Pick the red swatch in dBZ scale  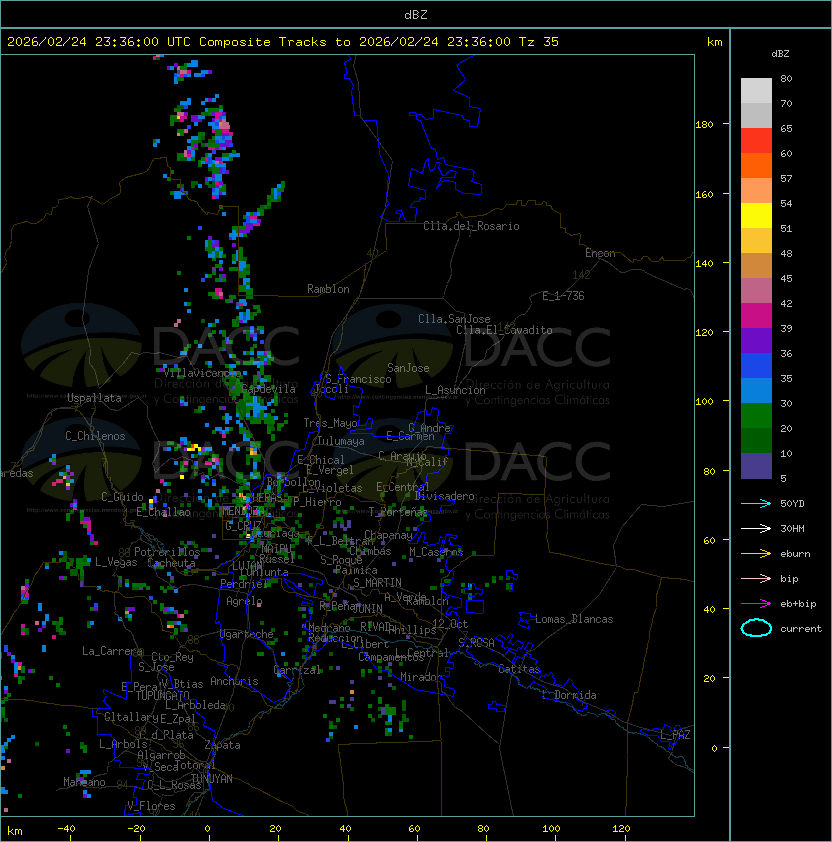pos(756,141)
